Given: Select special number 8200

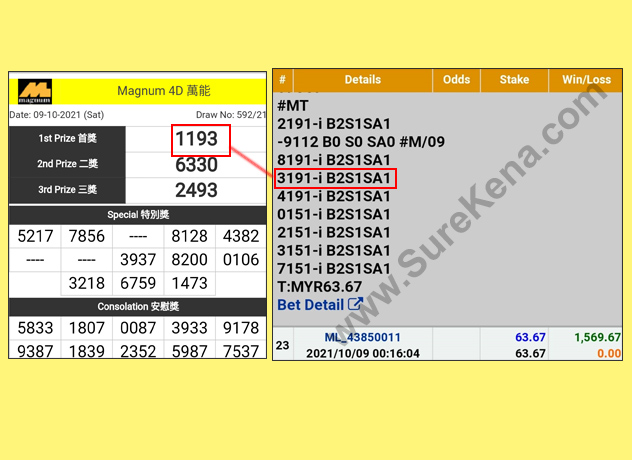Looking at the screenshot, I should [x=189, y=260].
